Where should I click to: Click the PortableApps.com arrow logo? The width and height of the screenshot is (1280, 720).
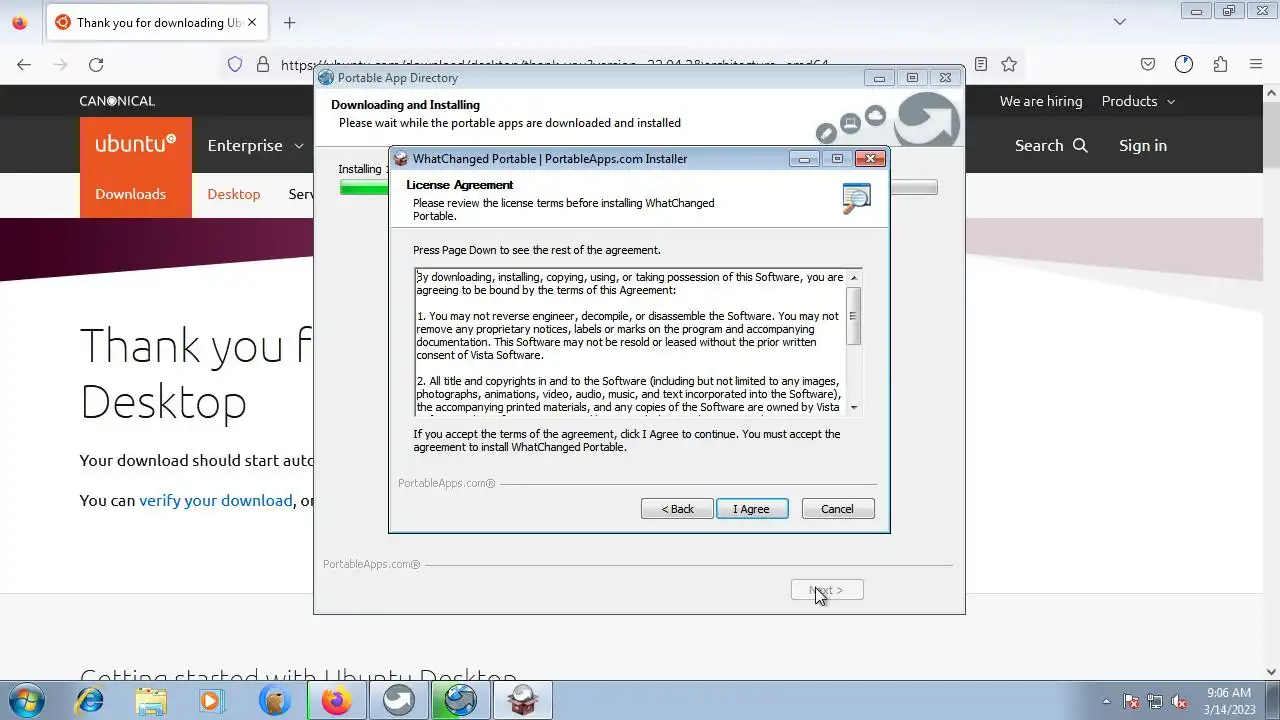[x=927, y=120]
